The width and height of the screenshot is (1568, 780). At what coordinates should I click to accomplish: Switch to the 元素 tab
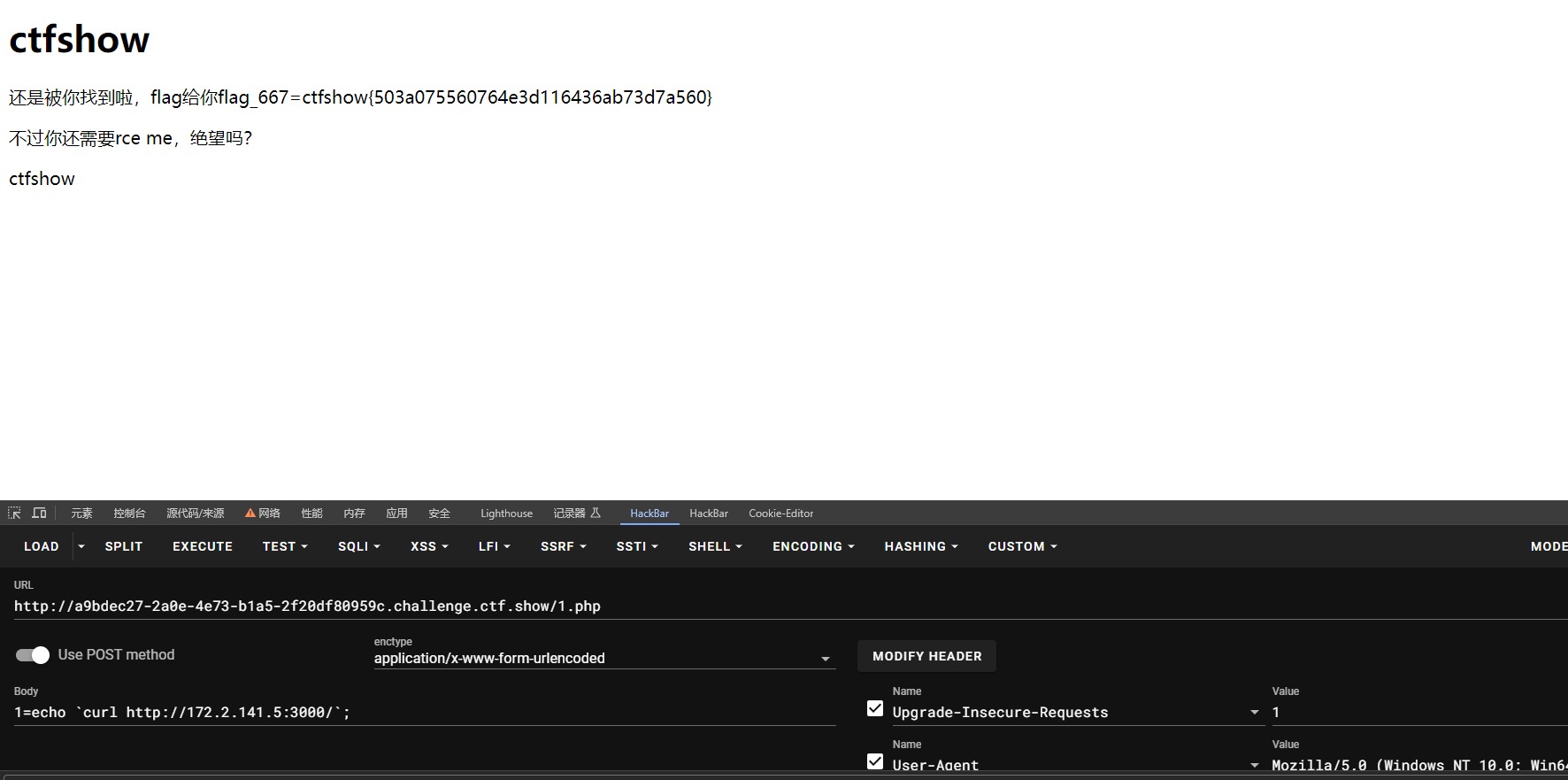pos(81,514)
